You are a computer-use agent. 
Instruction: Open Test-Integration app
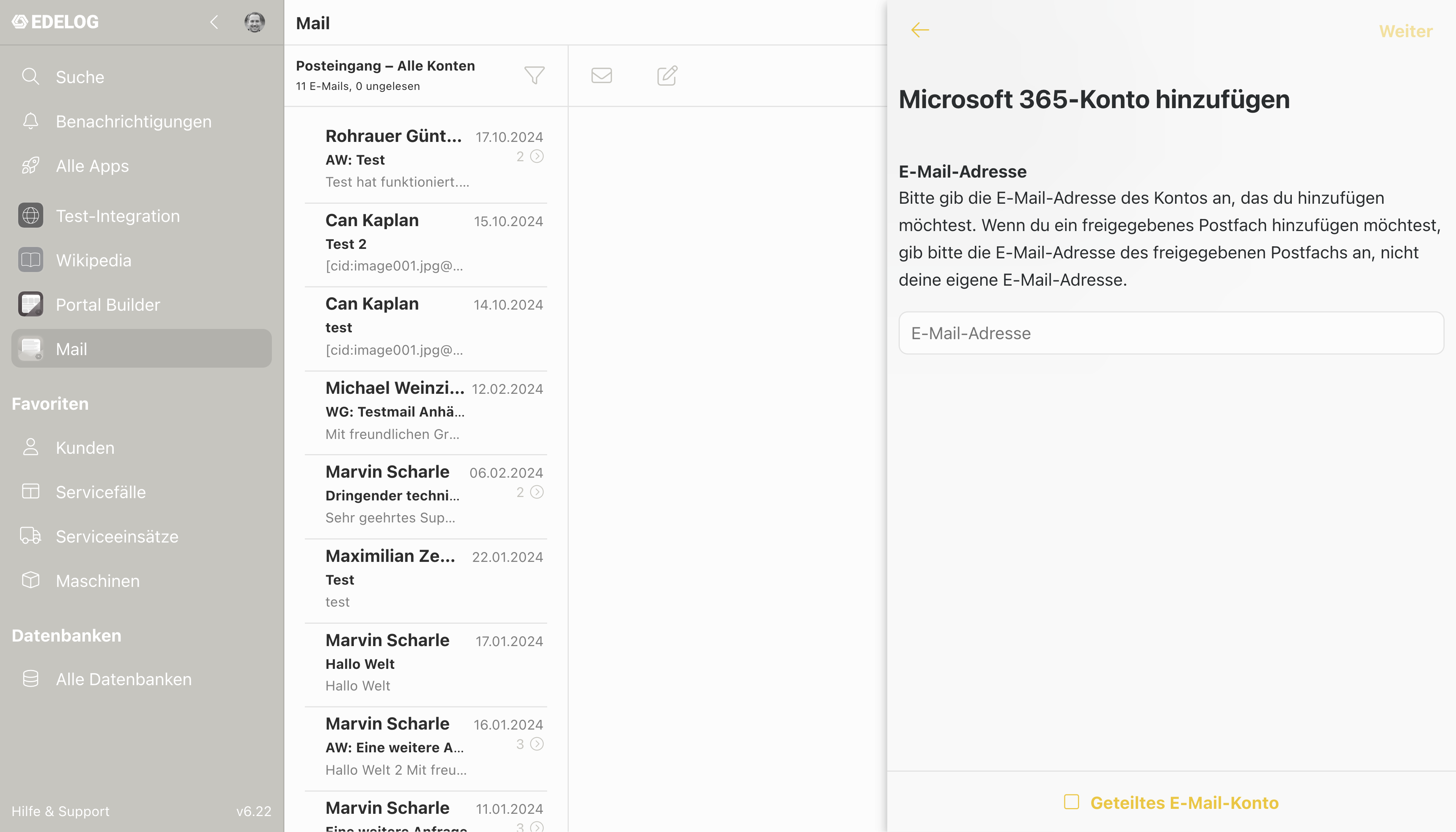[141, 215]
